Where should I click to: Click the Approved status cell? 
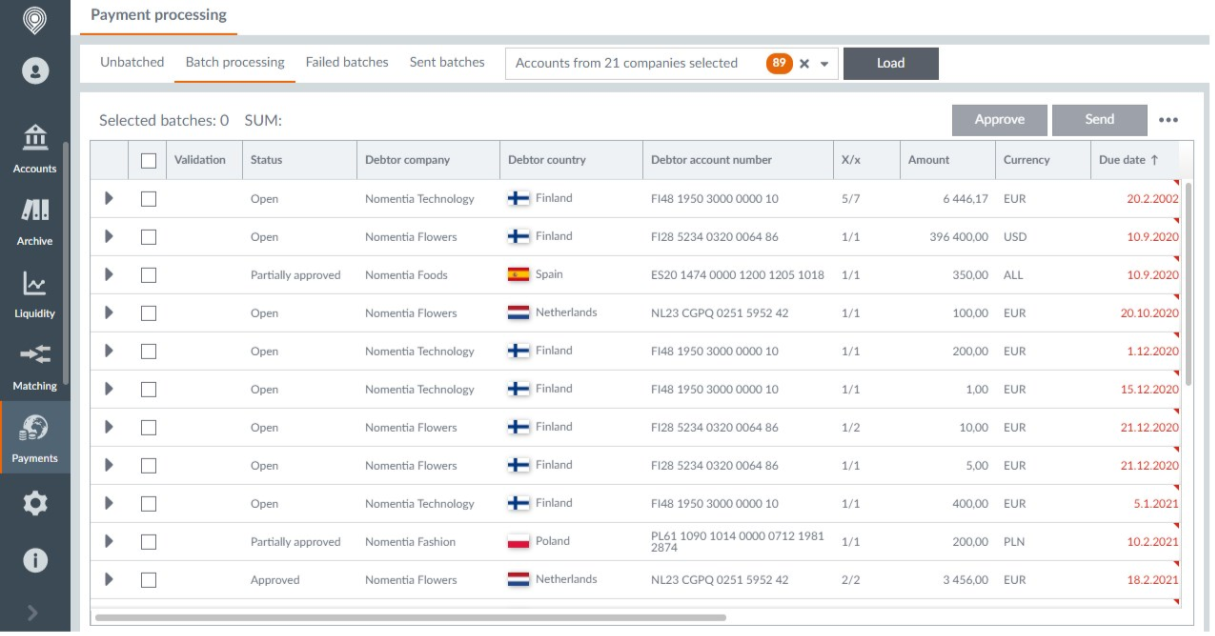coord(275,580)
